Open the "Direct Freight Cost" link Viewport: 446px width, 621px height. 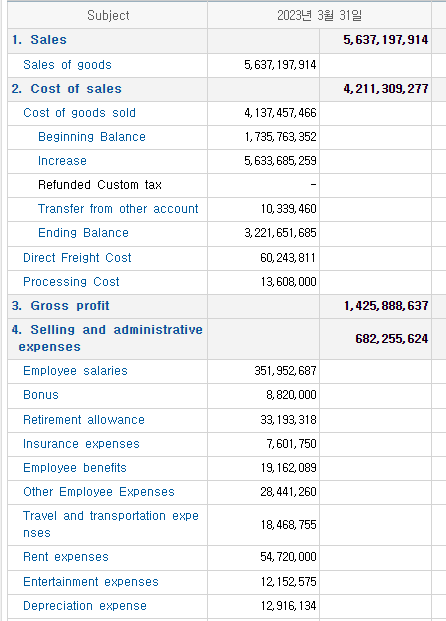(x=77, y=258)
